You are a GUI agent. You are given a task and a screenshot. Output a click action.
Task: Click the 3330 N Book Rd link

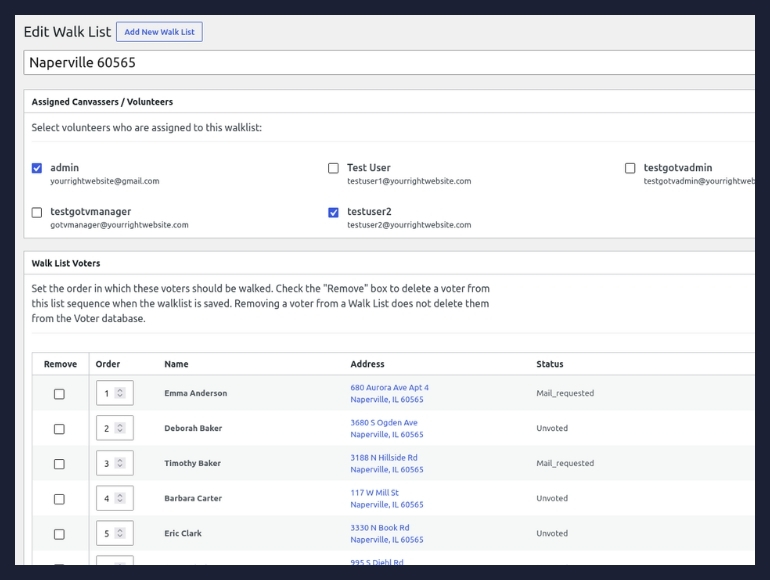tap(380, 527)
